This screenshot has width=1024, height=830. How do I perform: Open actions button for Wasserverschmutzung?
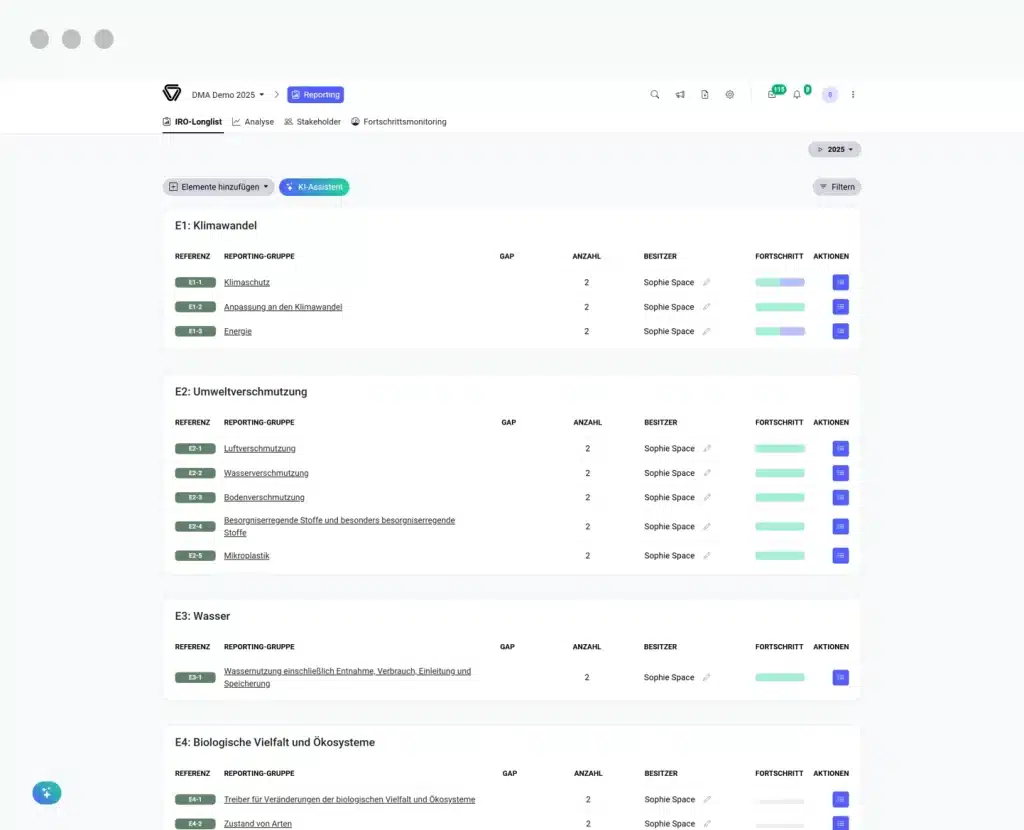tap(840, 473)
